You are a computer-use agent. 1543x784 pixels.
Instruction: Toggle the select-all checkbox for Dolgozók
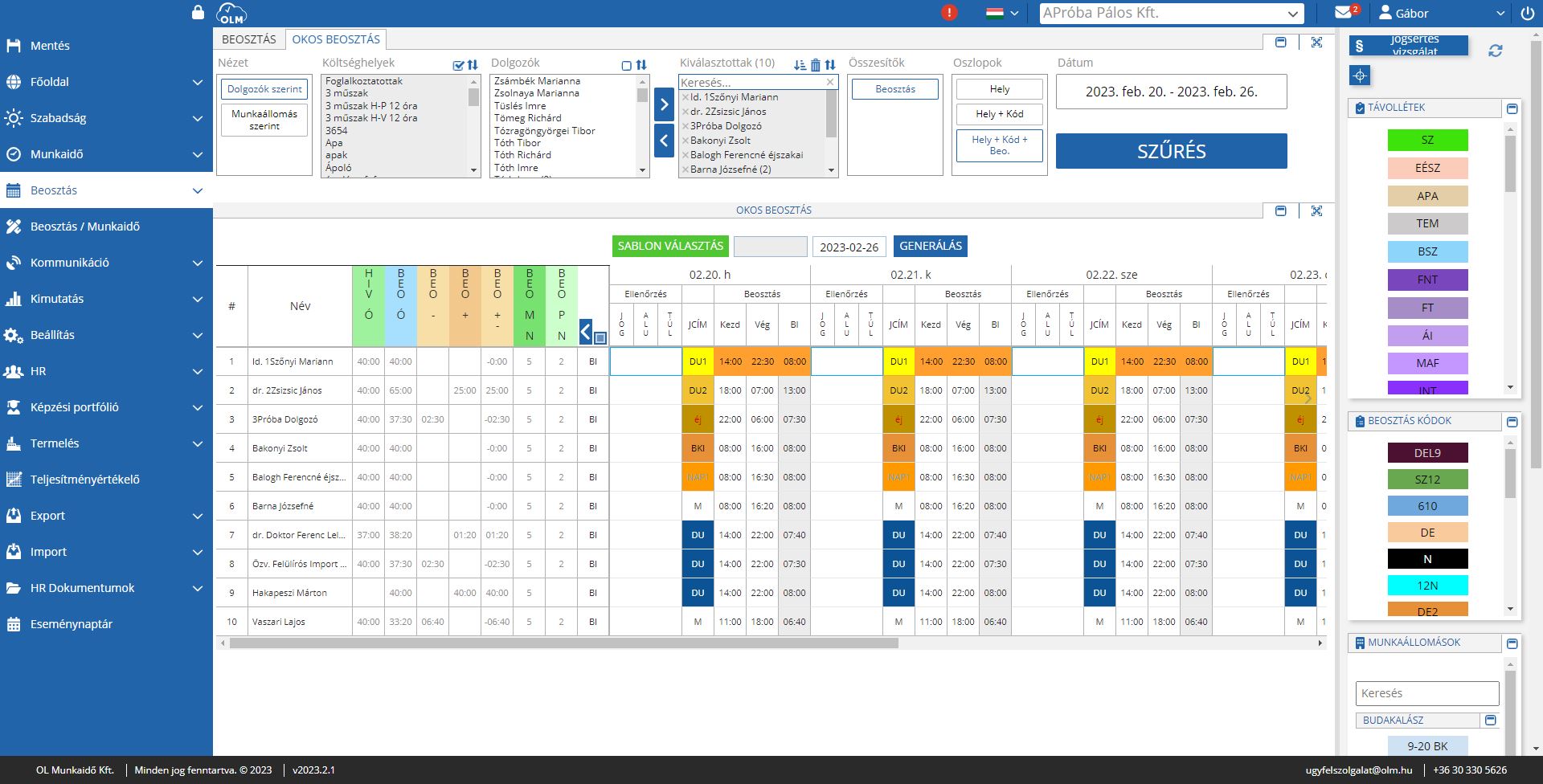tap(627, 65)
